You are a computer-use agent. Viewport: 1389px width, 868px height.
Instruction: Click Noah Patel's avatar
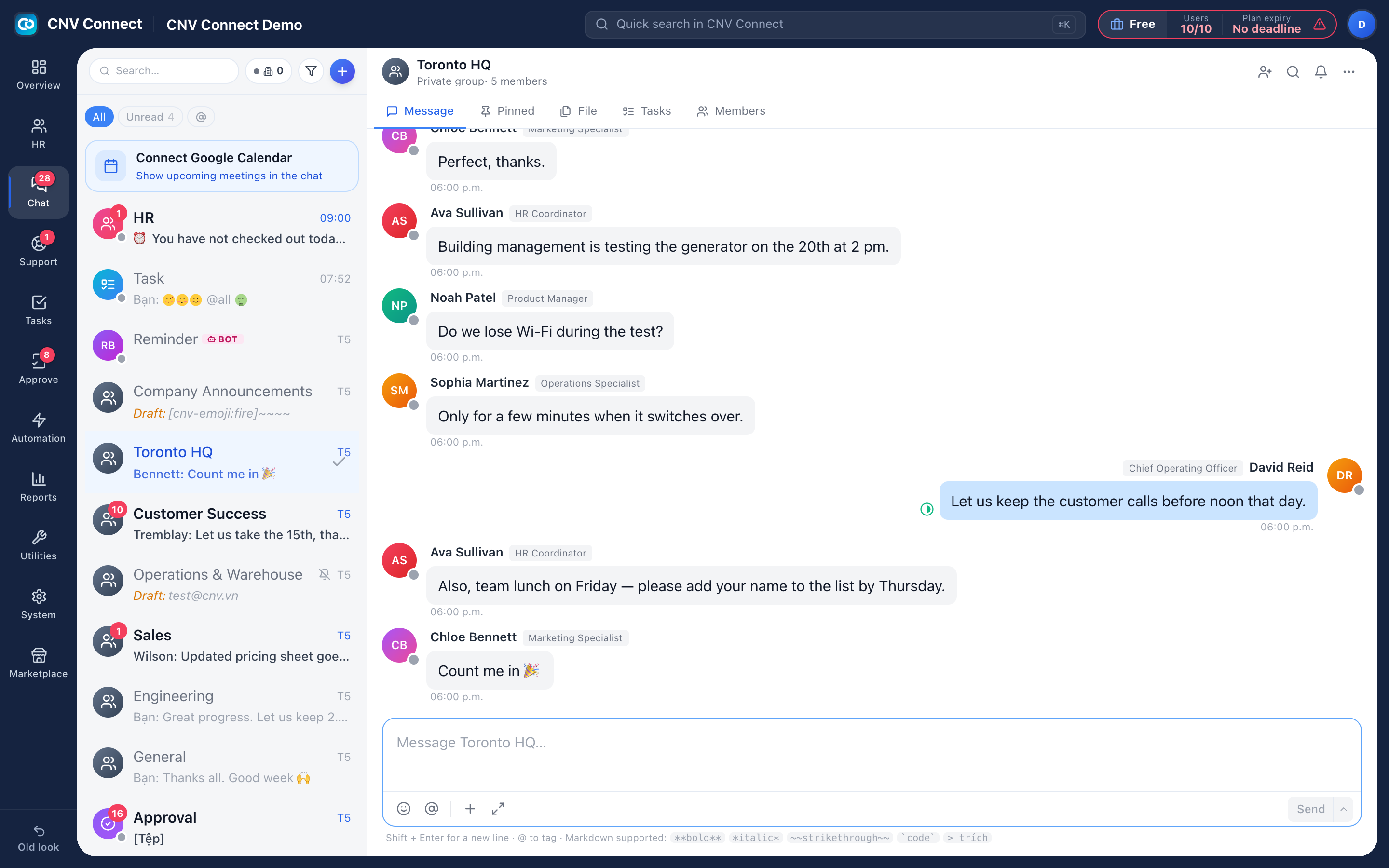coord(399,306)
